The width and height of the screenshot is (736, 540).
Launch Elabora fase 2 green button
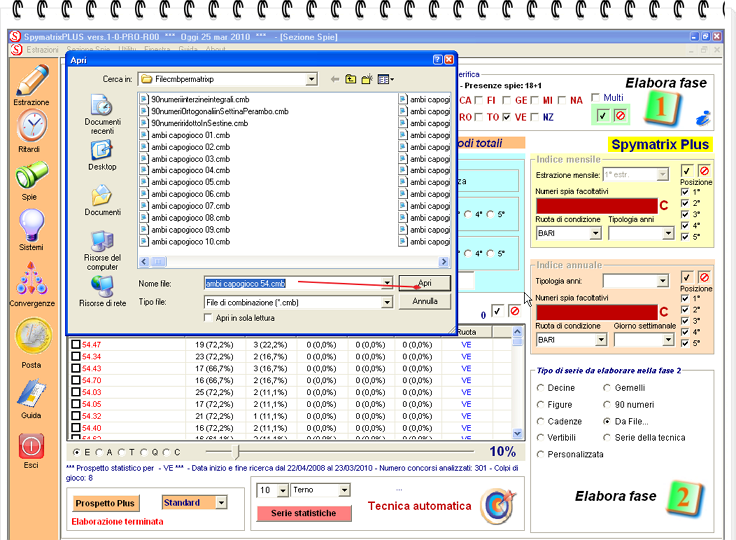(x=684, y=498)
